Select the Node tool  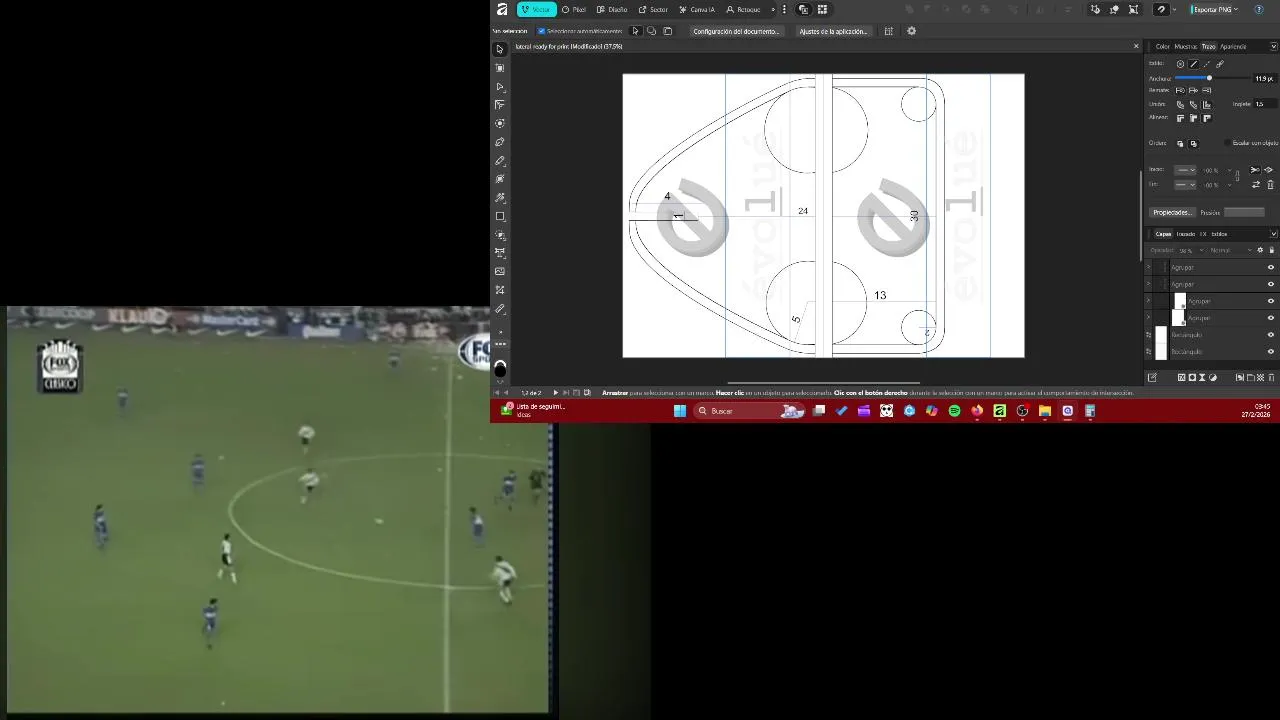(x=500, y=87)
